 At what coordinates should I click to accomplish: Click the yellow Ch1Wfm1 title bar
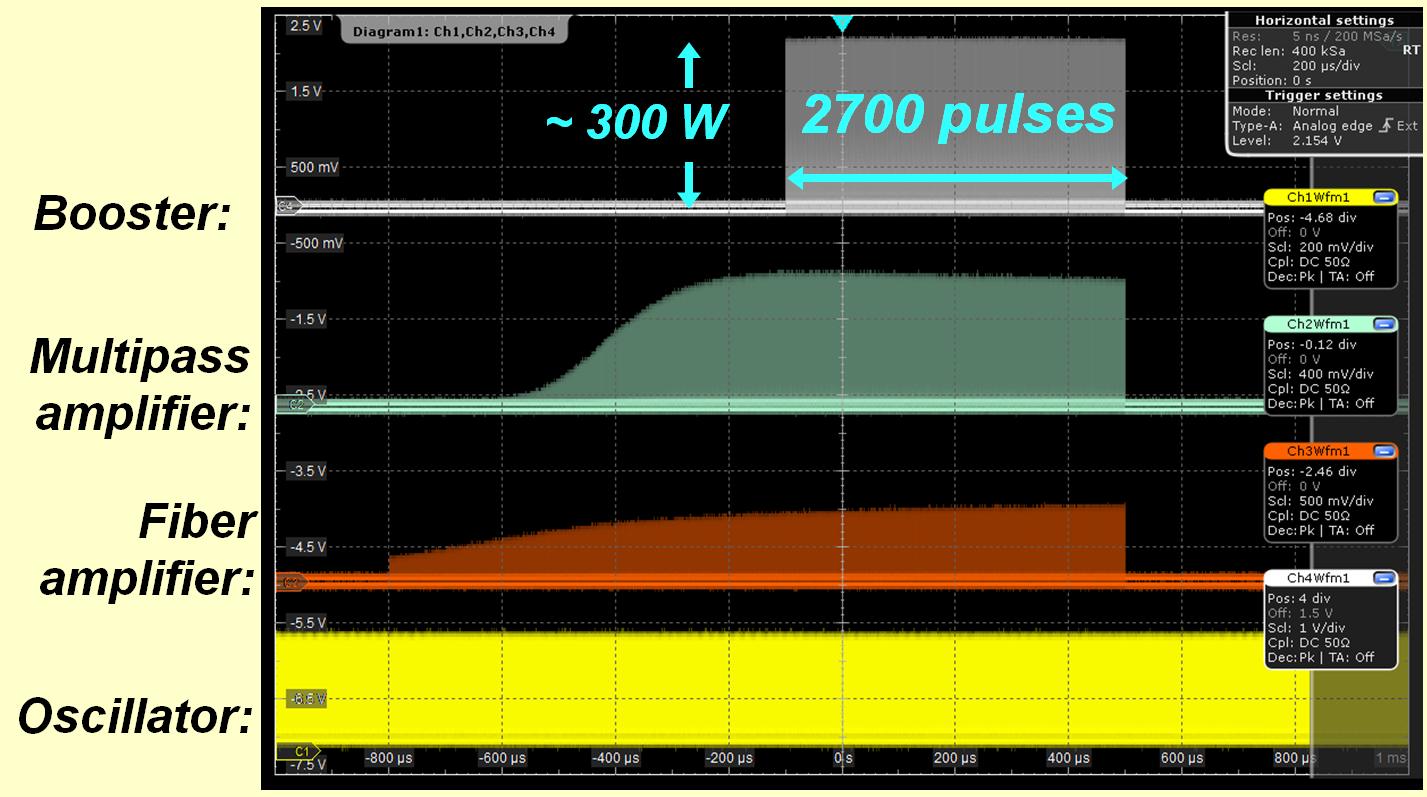pos(1318,198)
